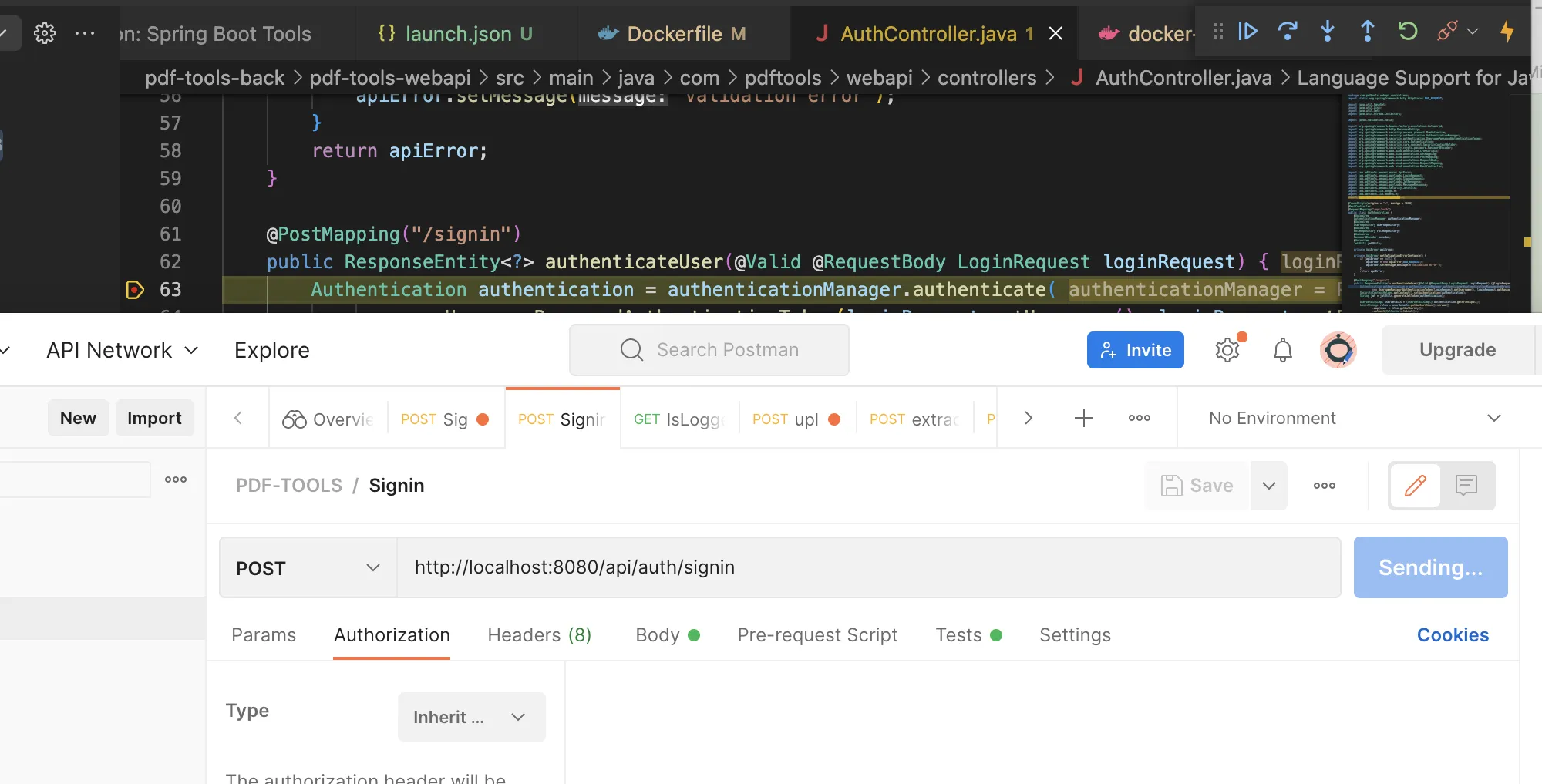Click the debug Step Out icon

coord(1368,32)
